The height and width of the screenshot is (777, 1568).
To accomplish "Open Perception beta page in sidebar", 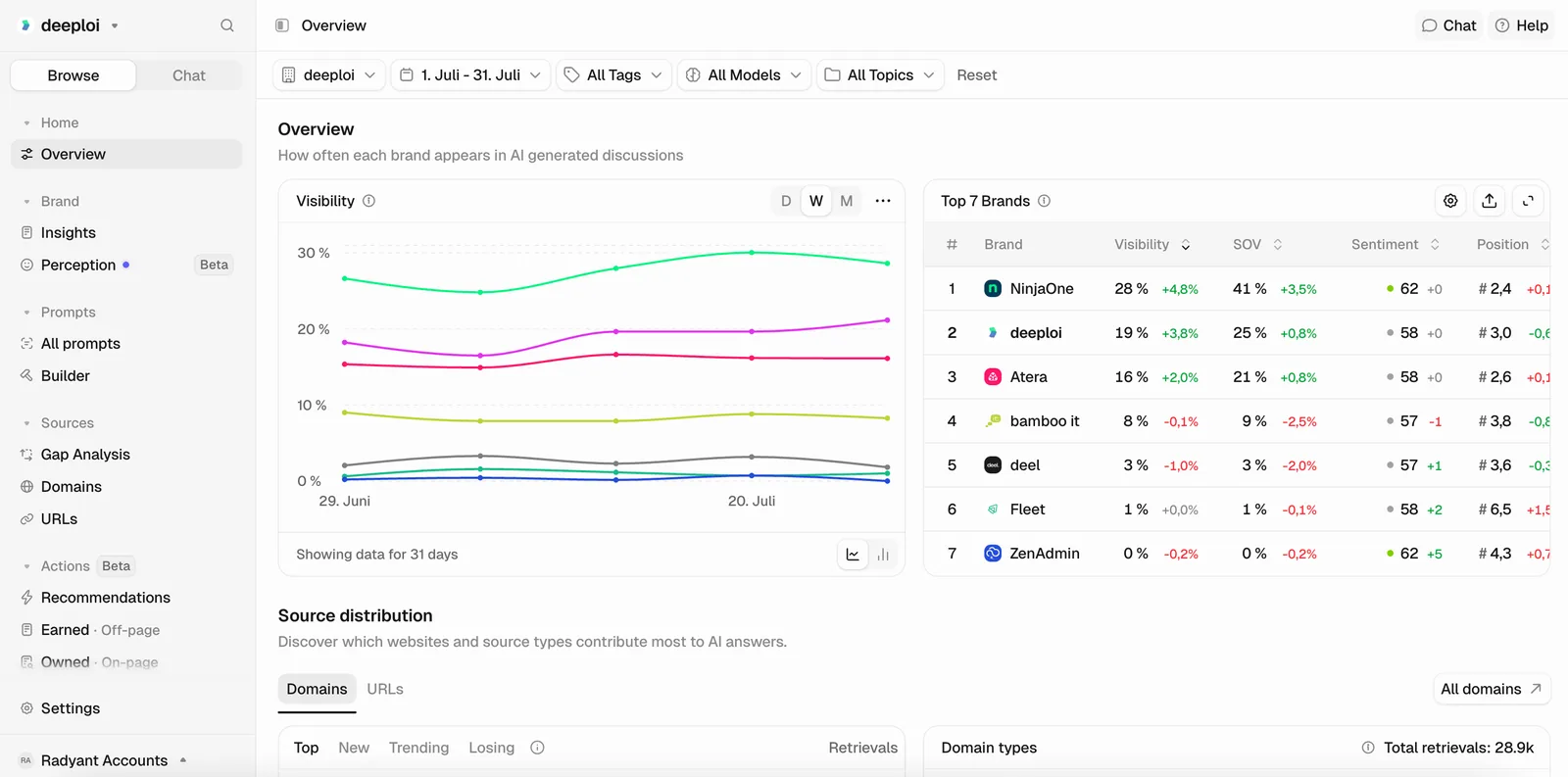I will pos(126,266).
